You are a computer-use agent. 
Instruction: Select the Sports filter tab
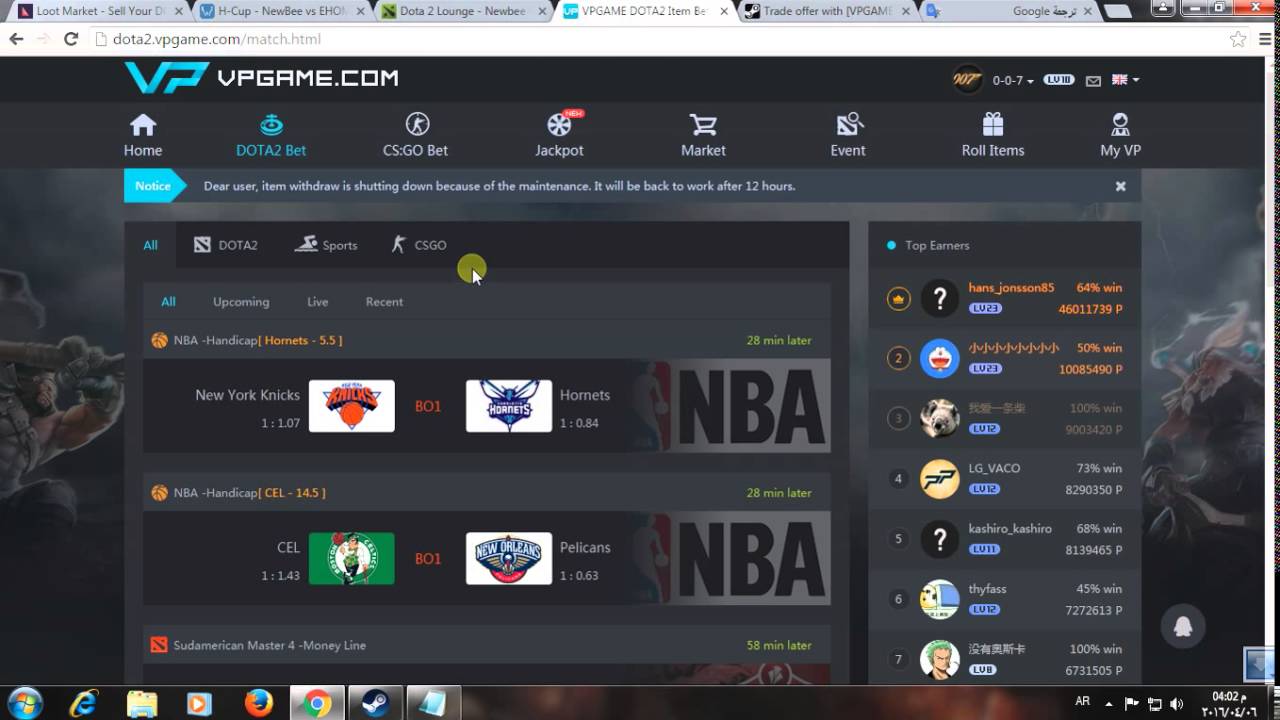click(x=326, y=245)
